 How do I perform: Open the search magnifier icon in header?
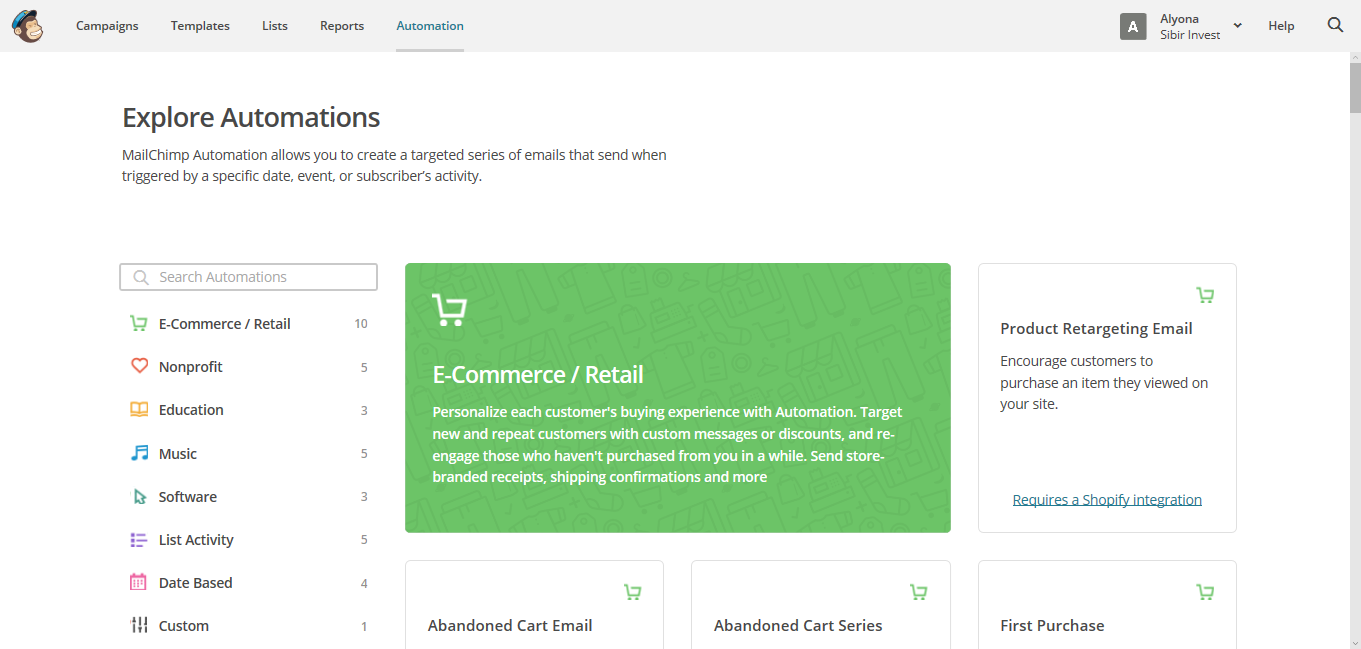pos(1335,26)
